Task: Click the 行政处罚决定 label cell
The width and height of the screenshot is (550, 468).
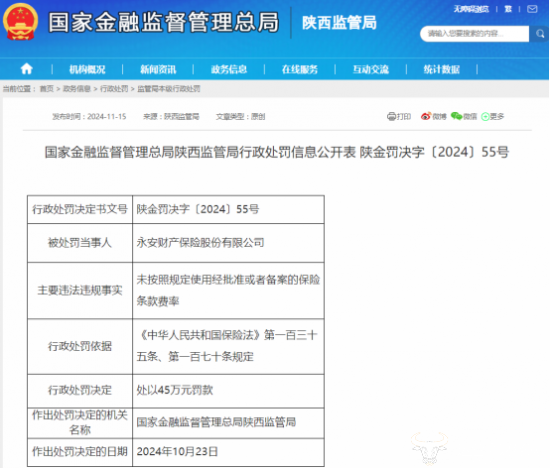Action: pyautogui.click(x=80, y=390)
